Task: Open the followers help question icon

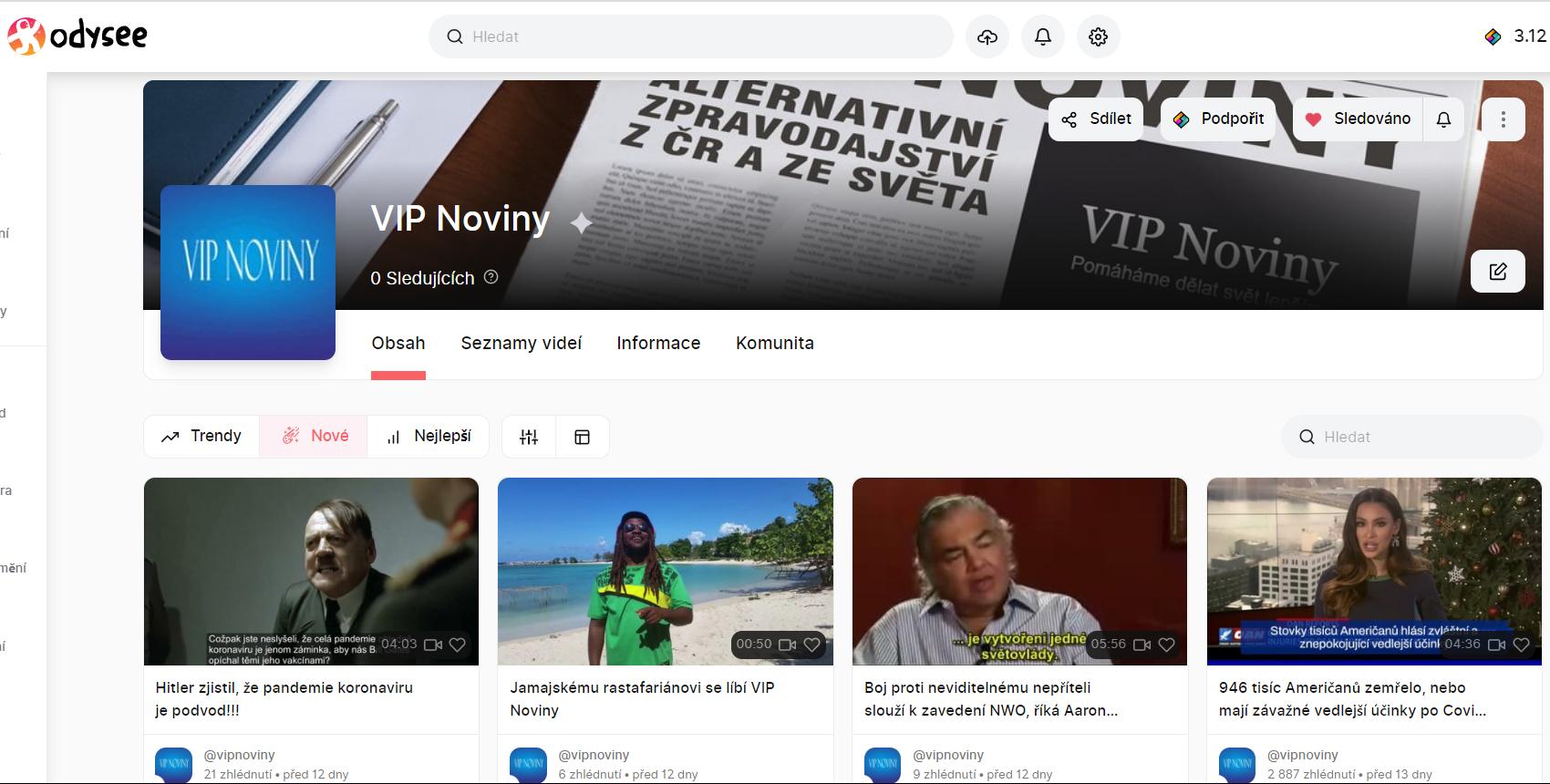Action: (491, 277)
